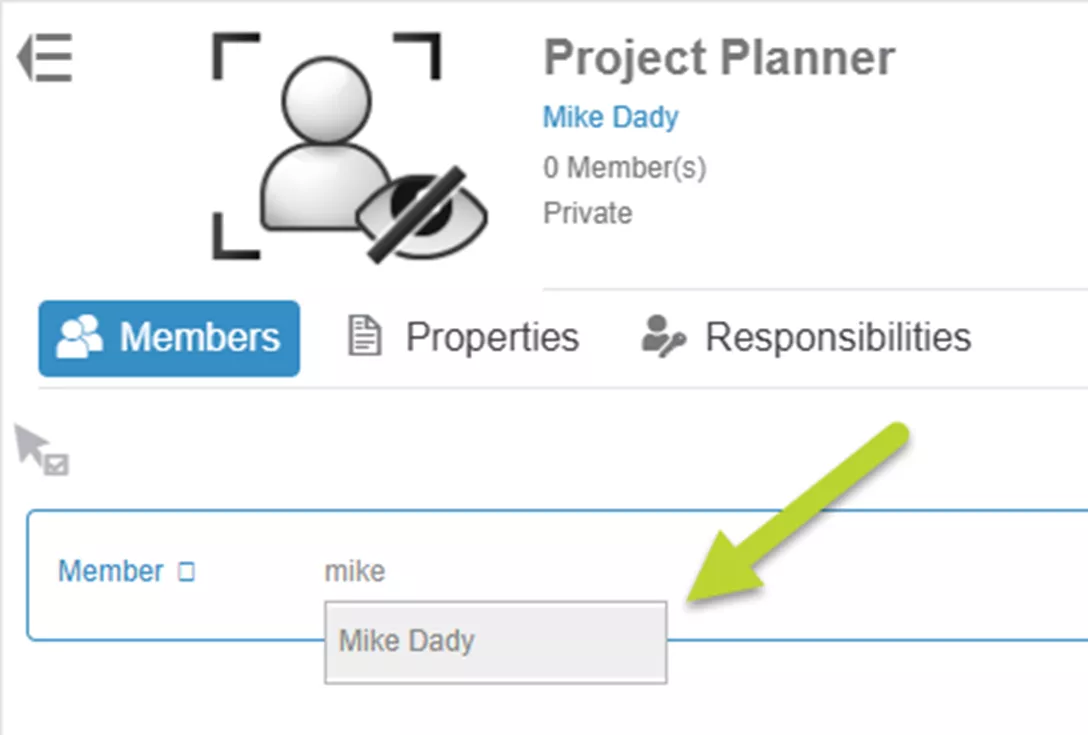Toggle the checkbox beside the Member column header

tap(185, 569)
